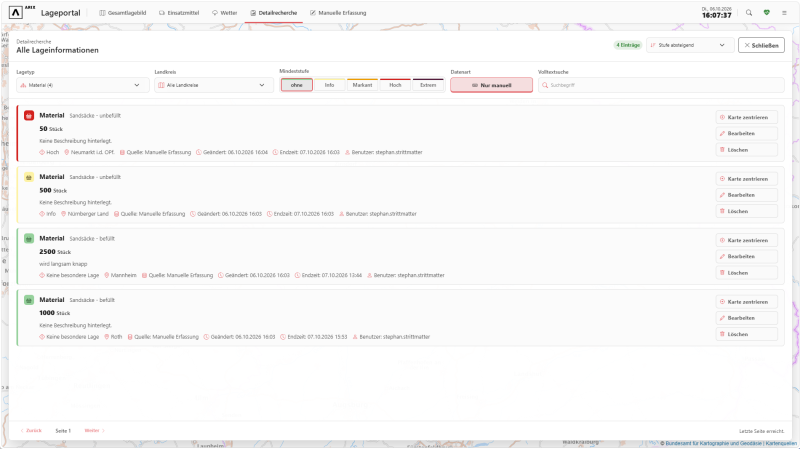Screen dimensions: 800x449
Task: Click clock icon beside Endzeit 07.10.2026 15:53
Action: tap(283, 337)
